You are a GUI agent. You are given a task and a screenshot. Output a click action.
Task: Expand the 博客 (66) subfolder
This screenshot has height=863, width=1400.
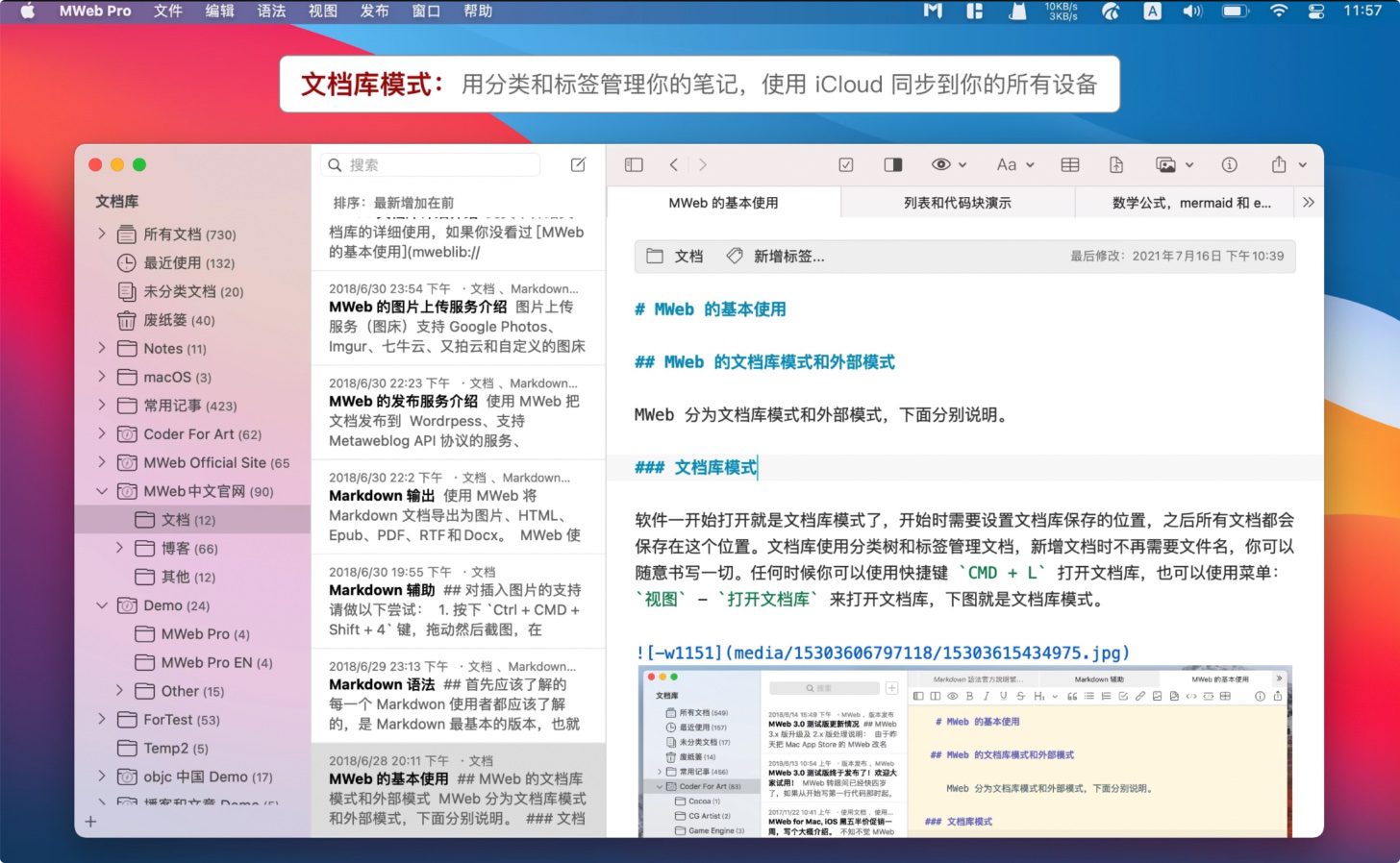pos(119,548)
